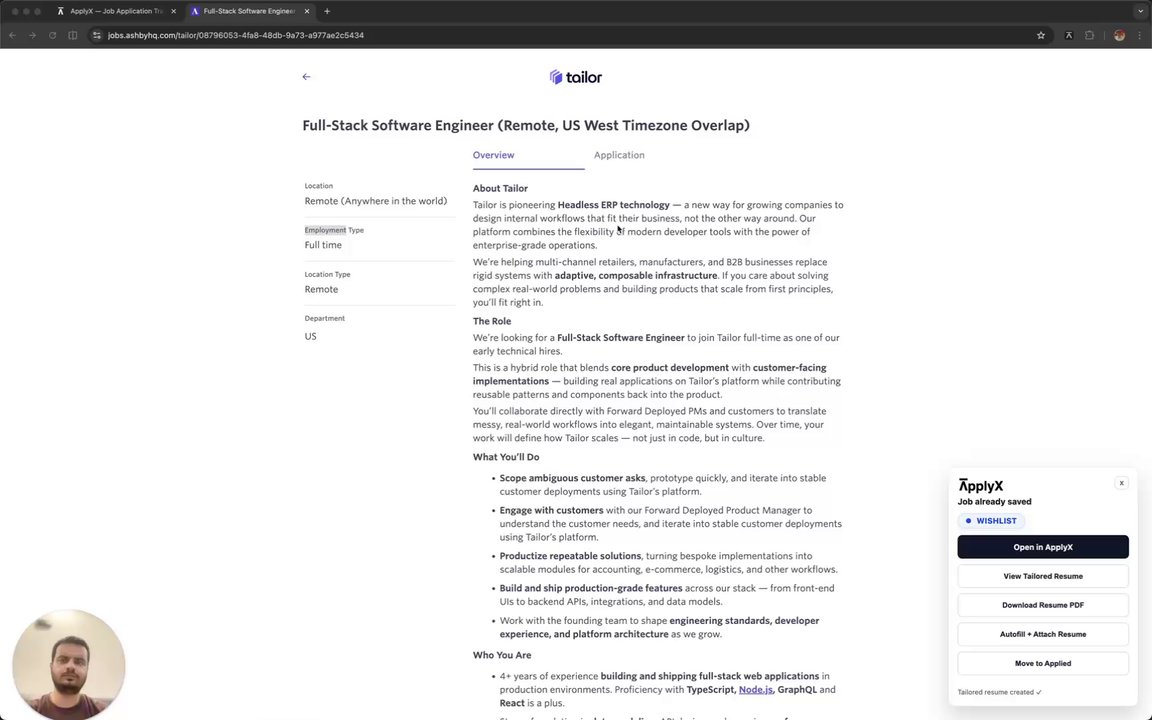This screenshot has height=720, width=1152.
Task: Click the address bar URL
Action: [236, 35]
